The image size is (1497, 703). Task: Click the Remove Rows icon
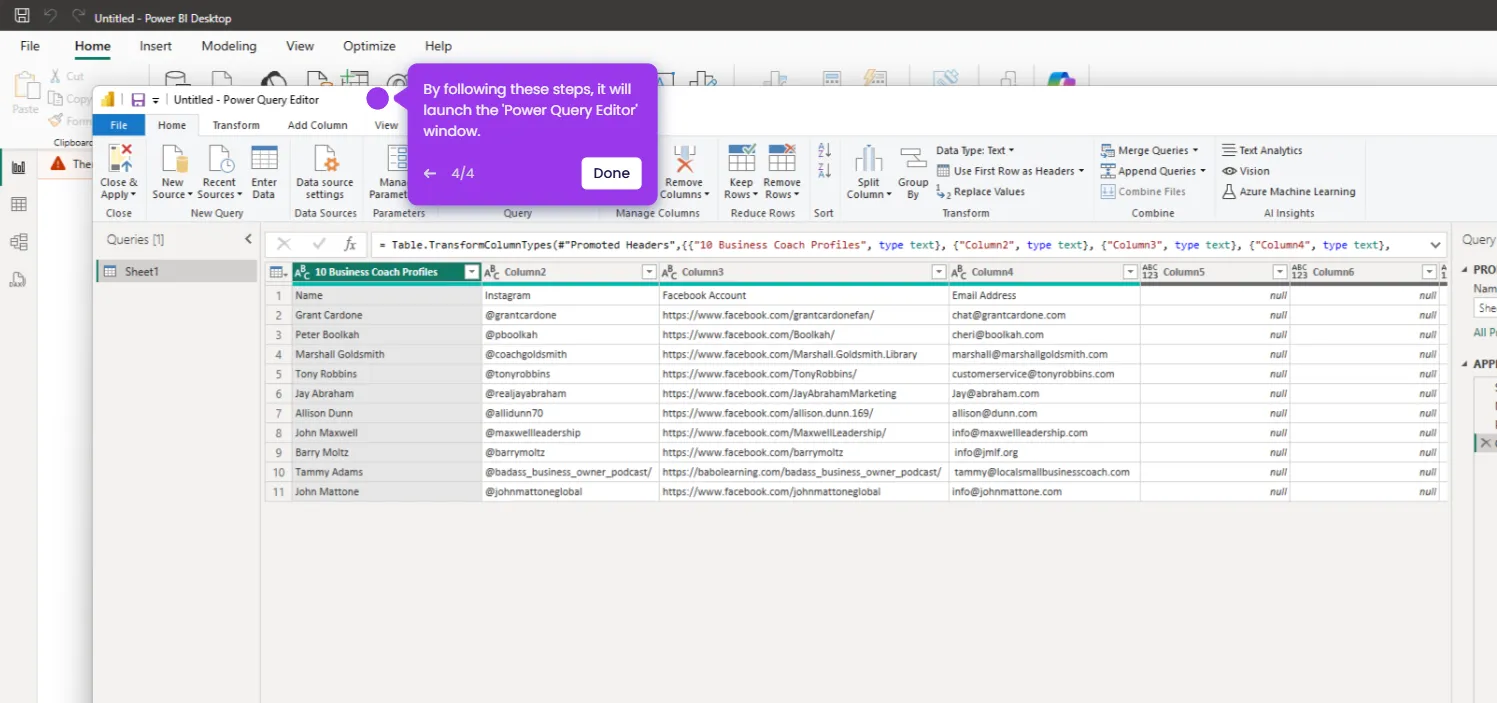pos(781,159)
